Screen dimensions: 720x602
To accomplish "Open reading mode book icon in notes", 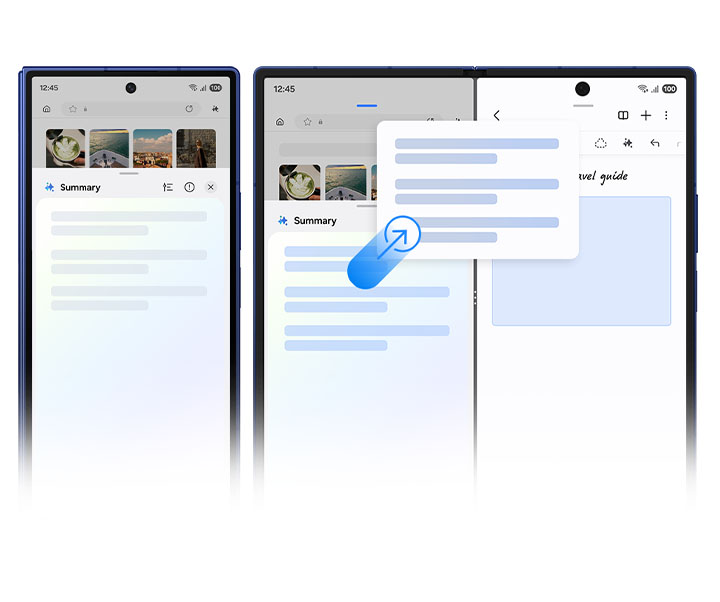I will (623, 116).
